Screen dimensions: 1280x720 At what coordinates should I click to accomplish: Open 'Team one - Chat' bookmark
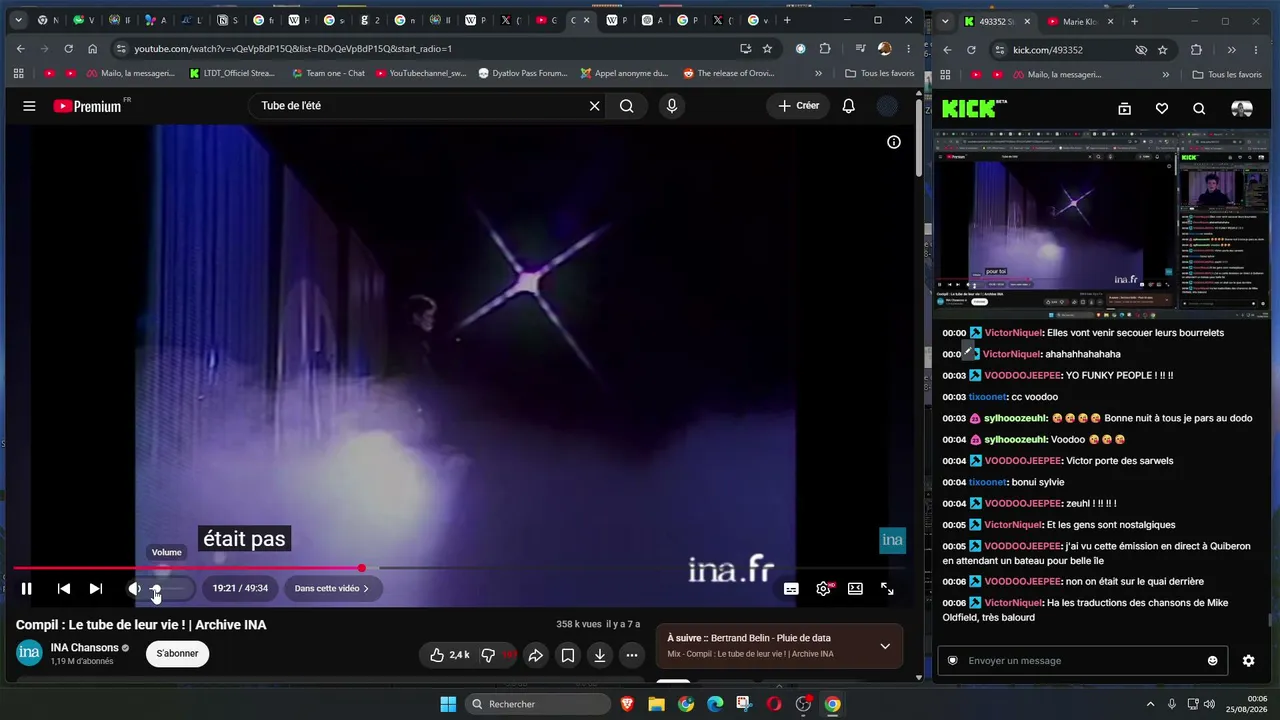pos(328,73)
